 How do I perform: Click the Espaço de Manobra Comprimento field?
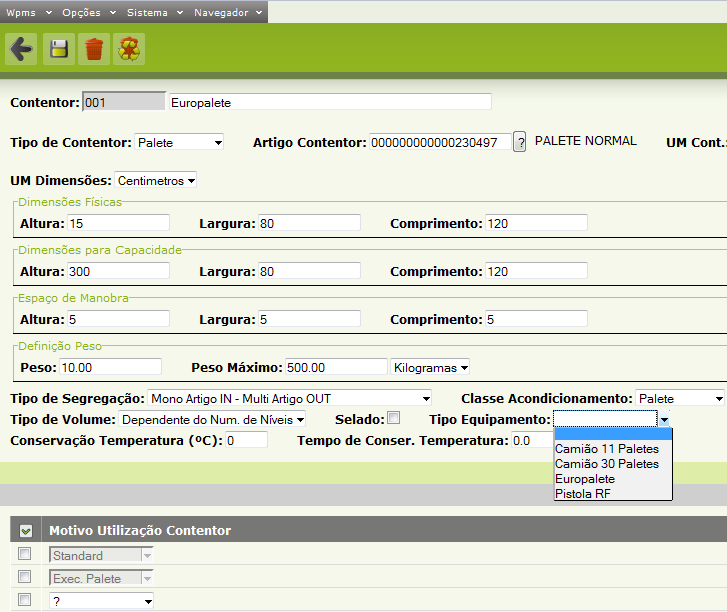point(536,319)
